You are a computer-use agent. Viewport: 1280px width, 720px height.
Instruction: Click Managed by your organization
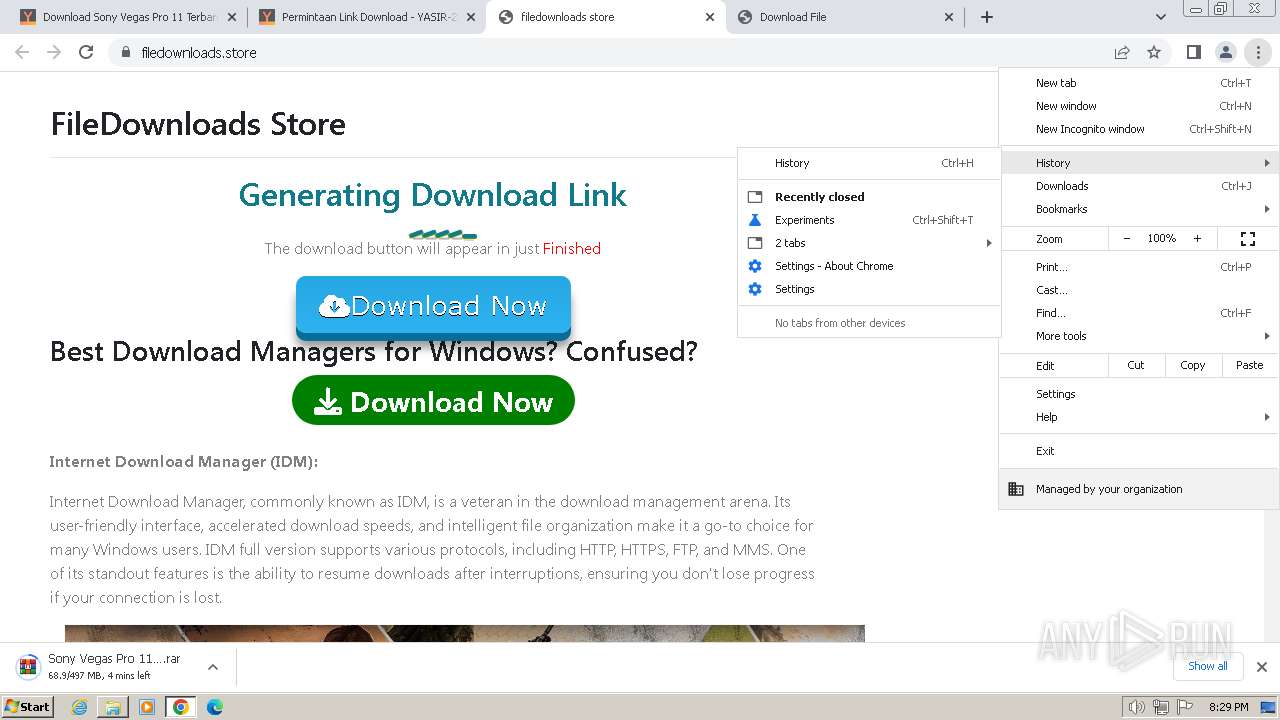[x=1139, y=489]
